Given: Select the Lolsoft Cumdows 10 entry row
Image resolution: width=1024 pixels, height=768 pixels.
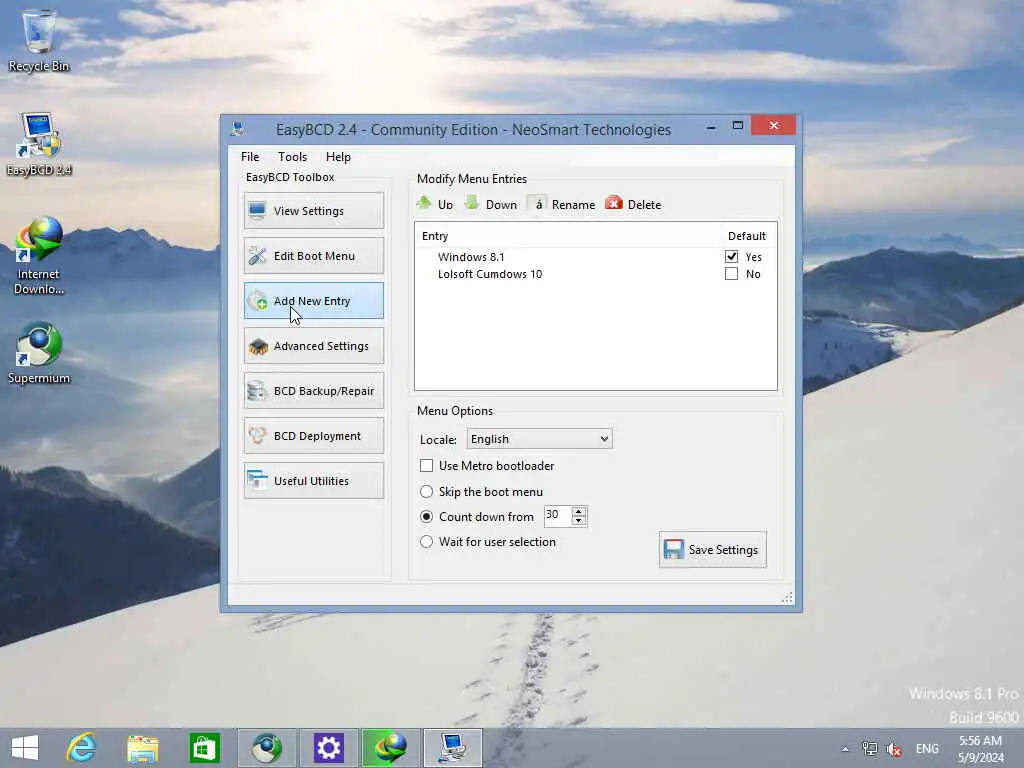Looking at the screenshot, I should click(x=595, y=274).
